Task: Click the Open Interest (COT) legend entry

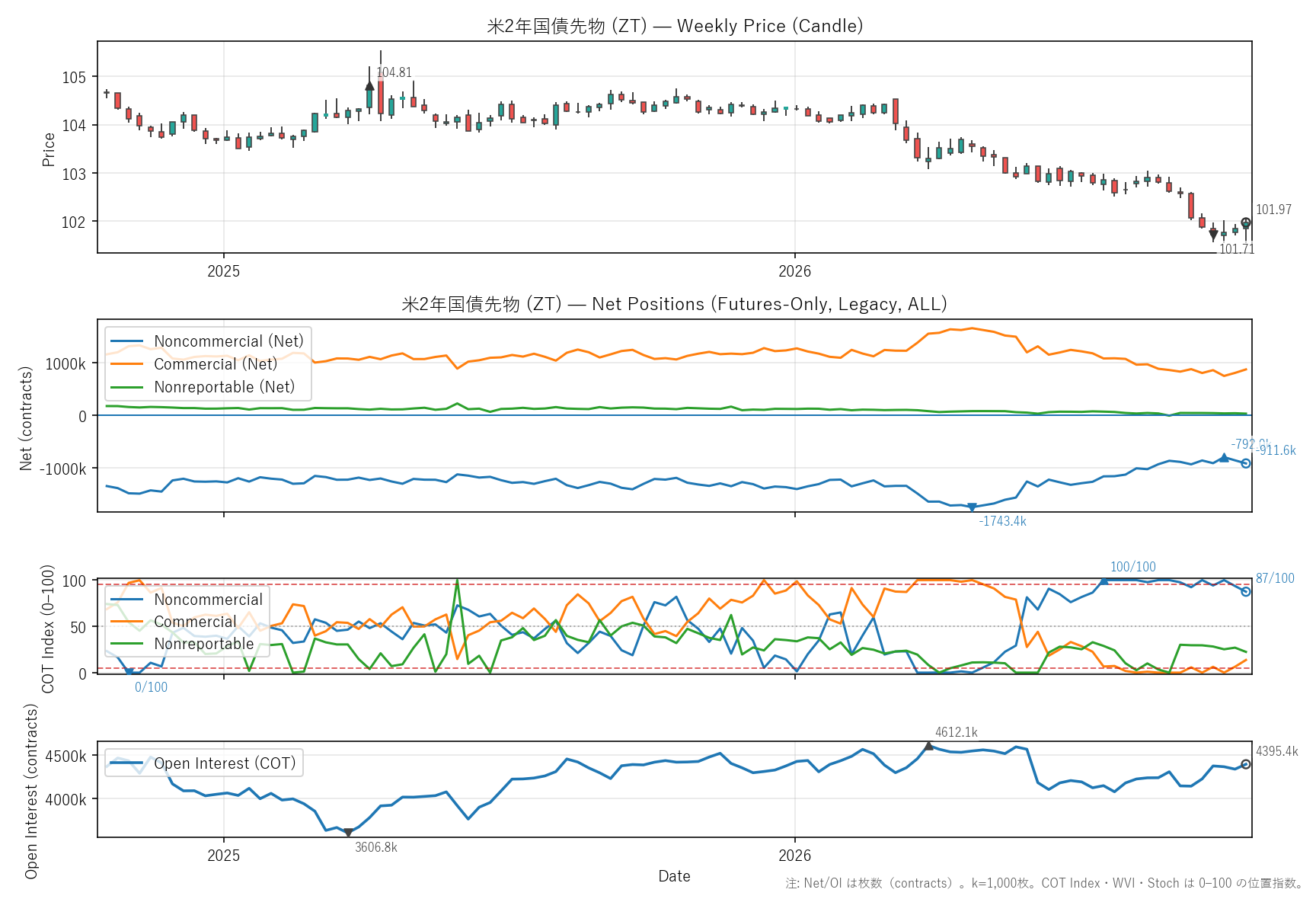Action: pos(225,763)
